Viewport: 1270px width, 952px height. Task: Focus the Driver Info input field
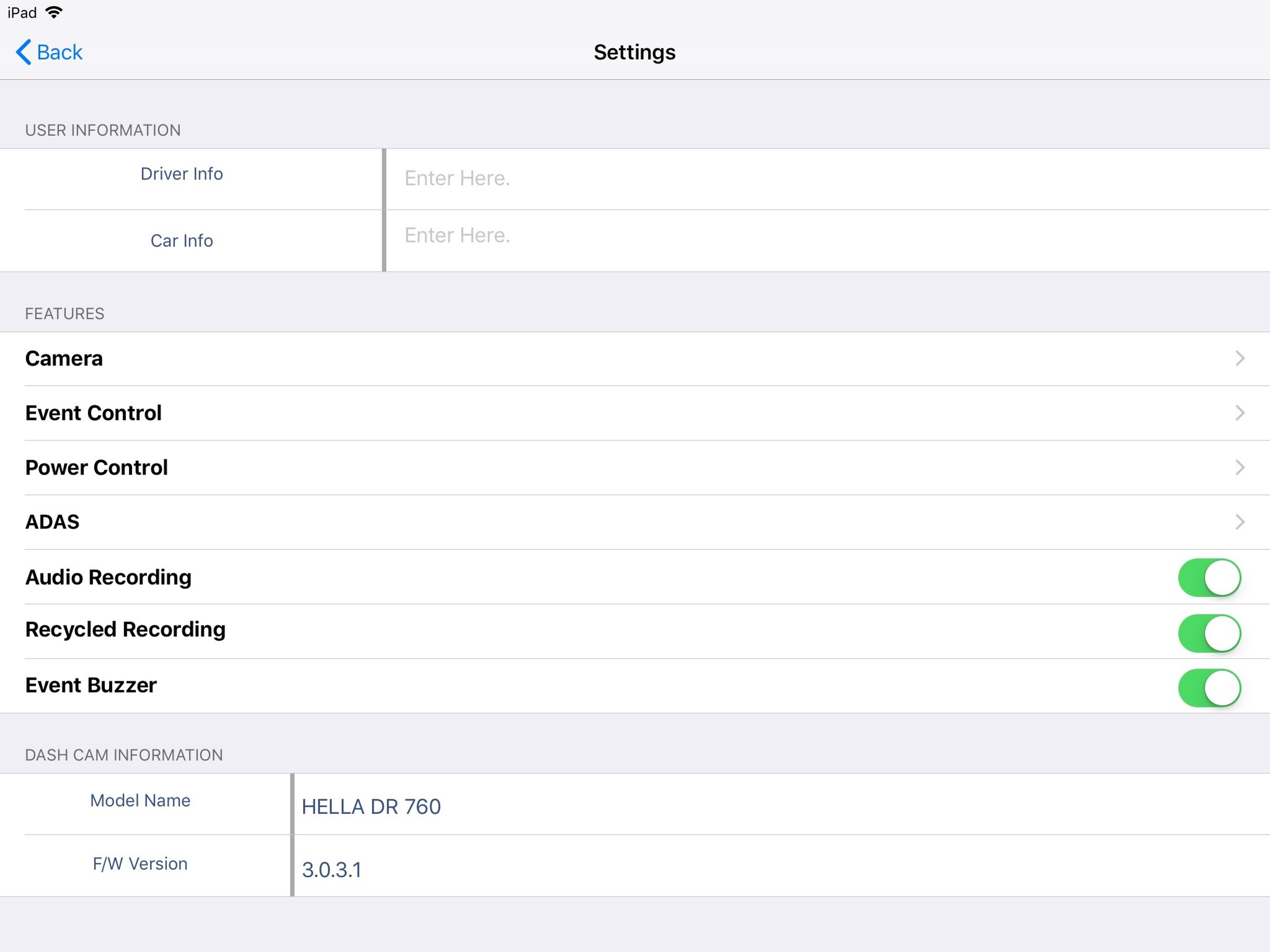(x=827, y=178)
